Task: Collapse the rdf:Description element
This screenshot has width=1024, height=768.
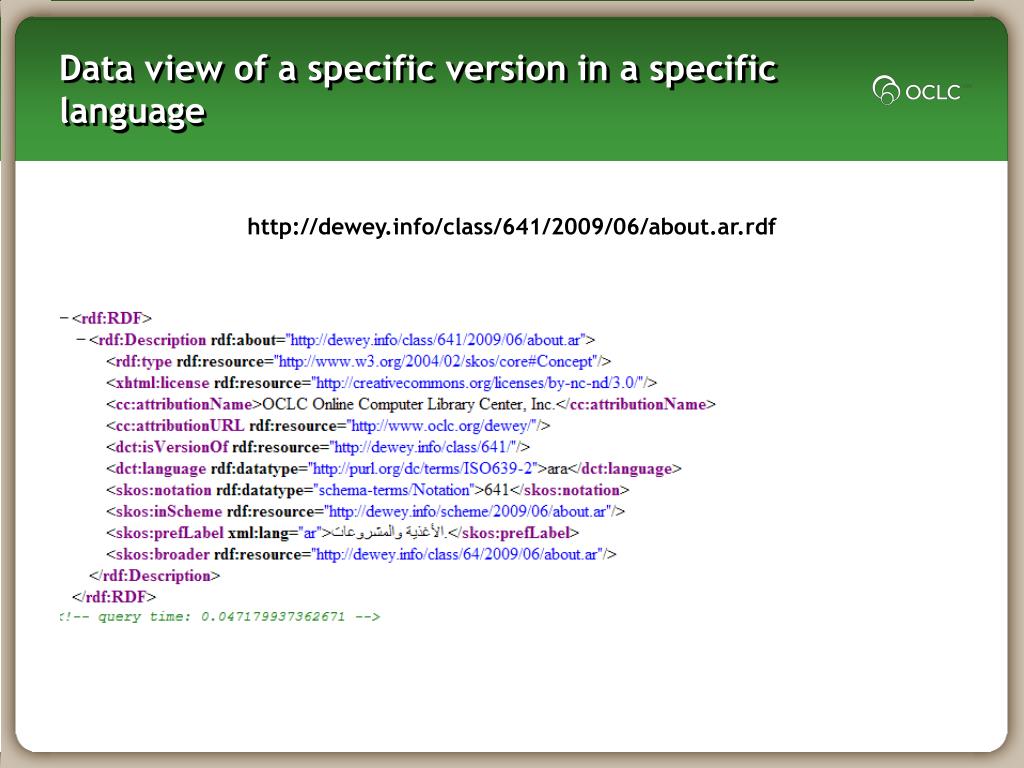Action: (x=81, y=340)
